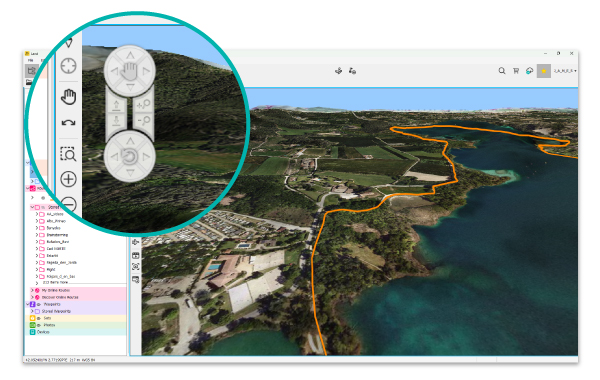Expand the My Online Routes node
This screenshot has height=380, width=600.
click(32, 290)
